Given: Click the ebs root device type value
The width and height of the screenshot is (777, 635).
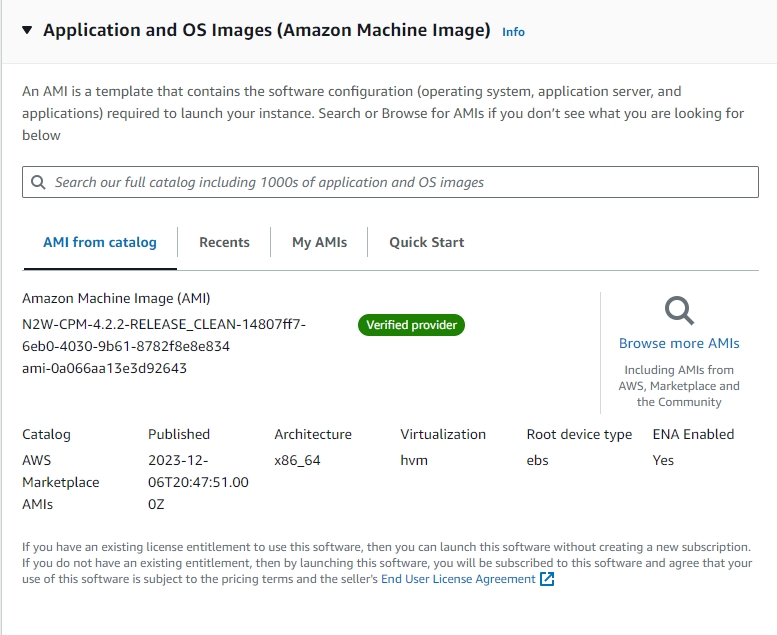Looking at the screenshot, I should coord(537,460).
